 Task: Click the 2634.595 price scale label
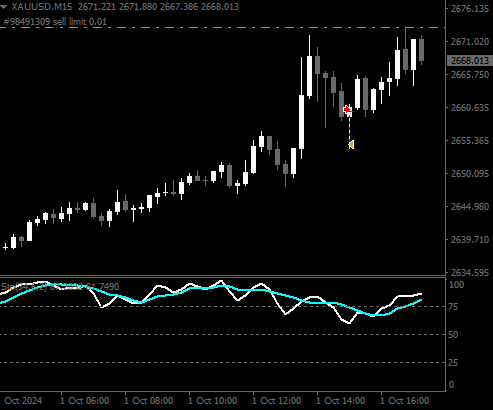tap(470, 273)
